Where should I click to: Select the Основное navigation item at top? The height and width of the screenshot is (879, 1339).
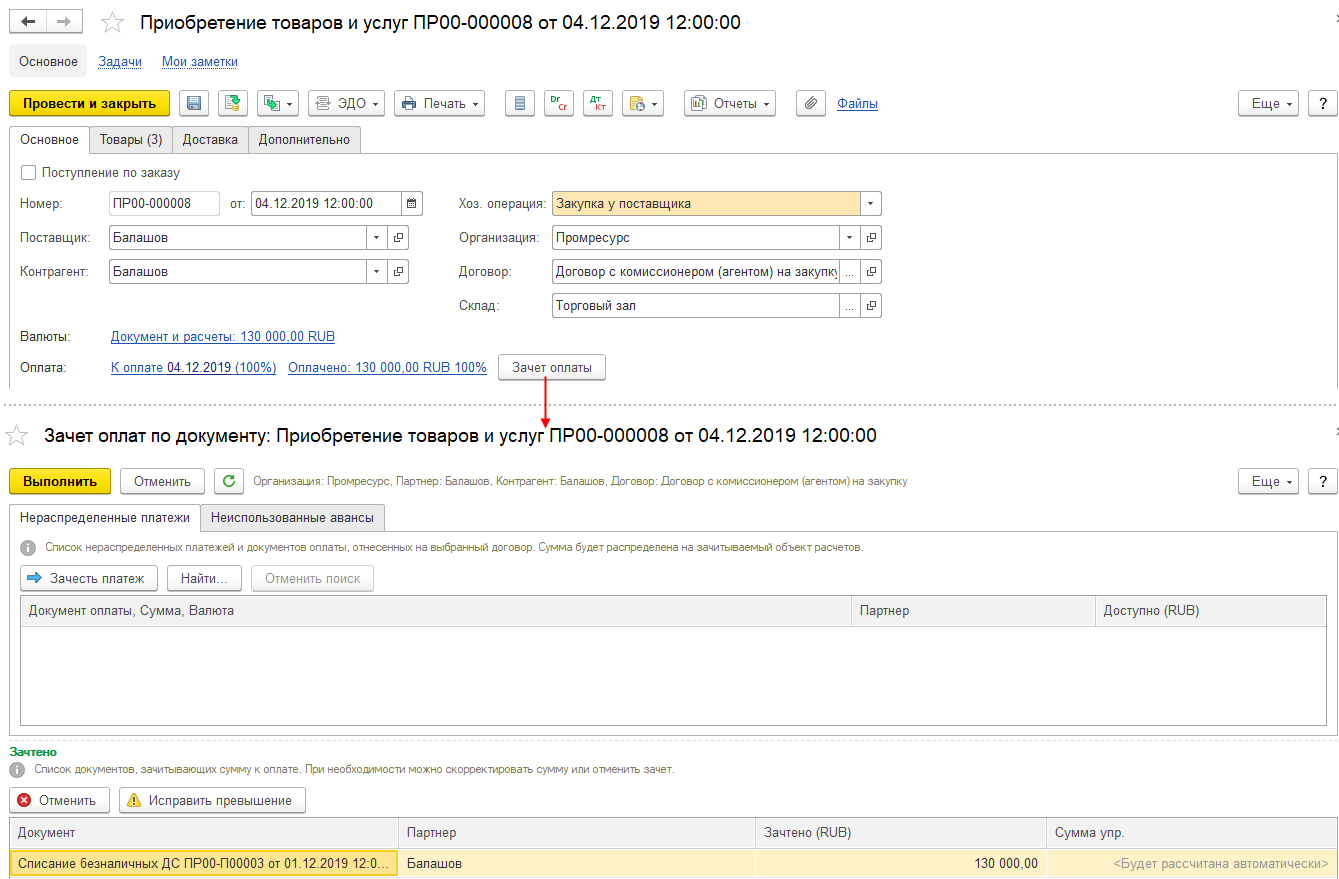pos(48,61)
